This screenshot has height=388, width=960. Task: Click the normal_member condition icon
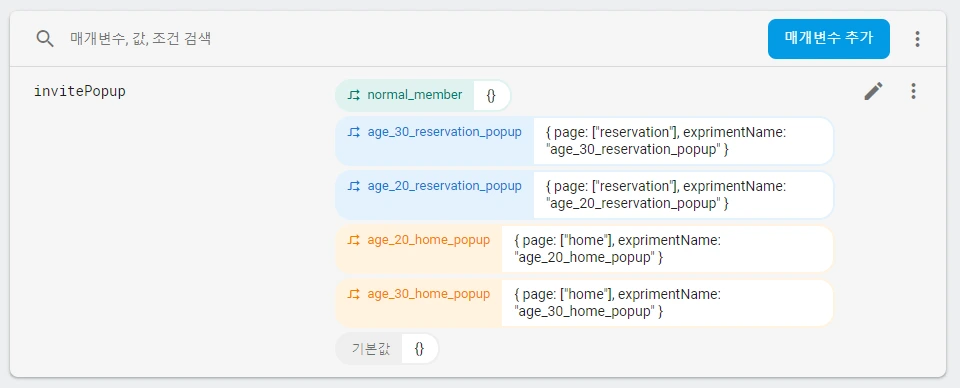tap(354, 95)
